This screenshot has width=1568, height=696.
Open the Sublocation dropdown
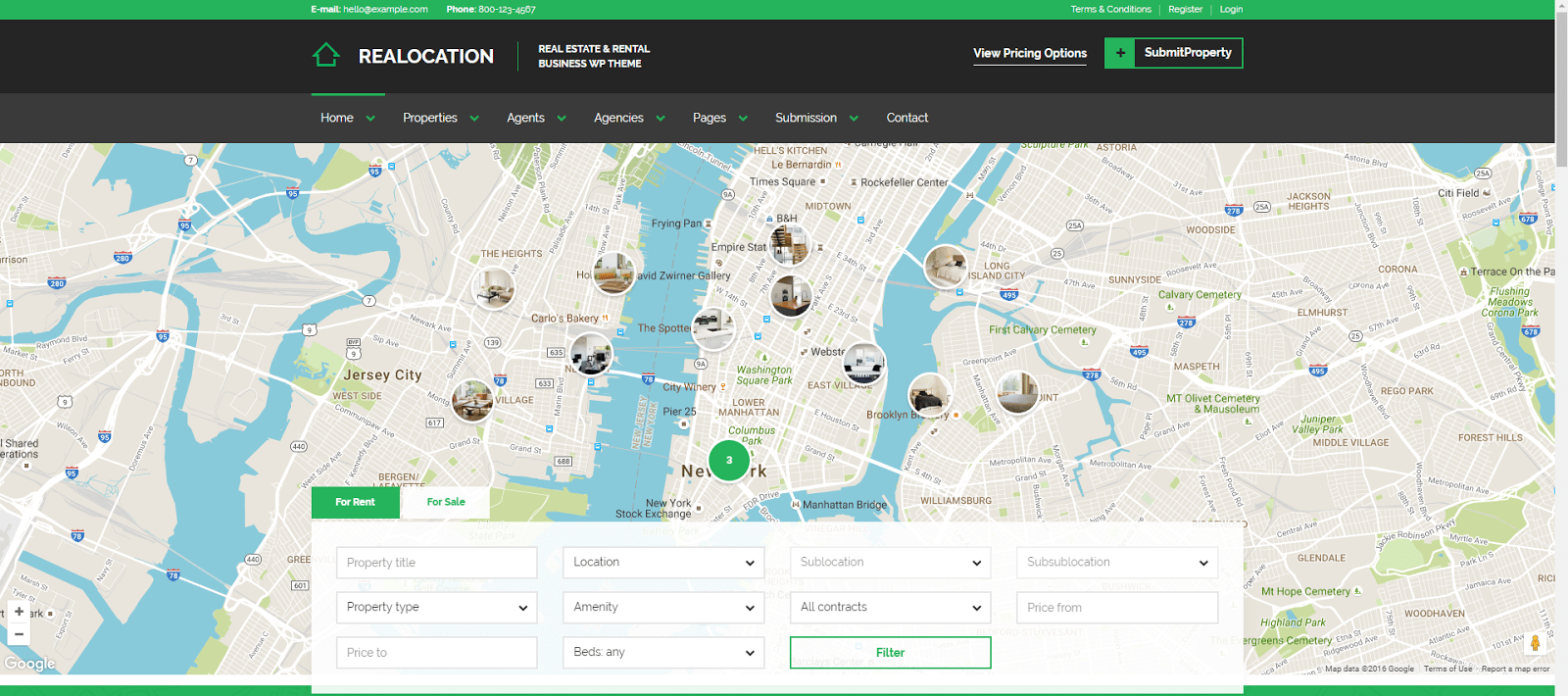point(891,563)
